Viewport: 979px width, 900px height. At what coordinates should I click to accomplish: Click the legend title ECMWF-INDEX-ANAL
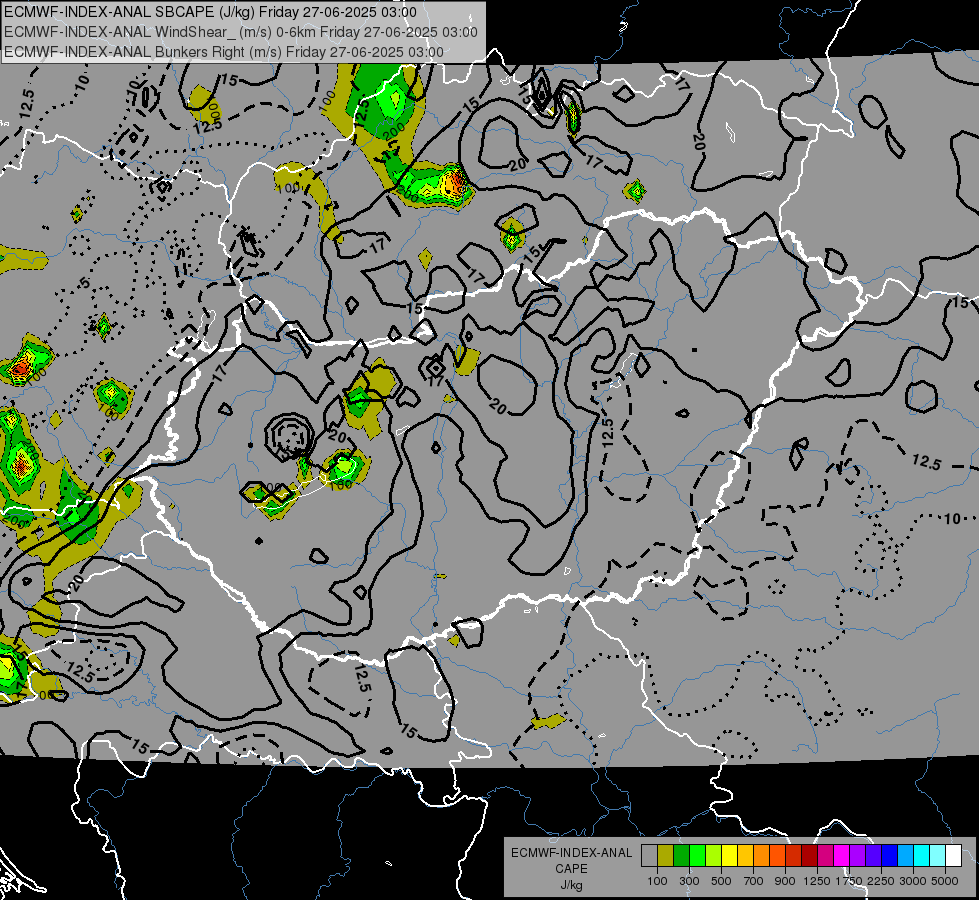coord(571,853)
